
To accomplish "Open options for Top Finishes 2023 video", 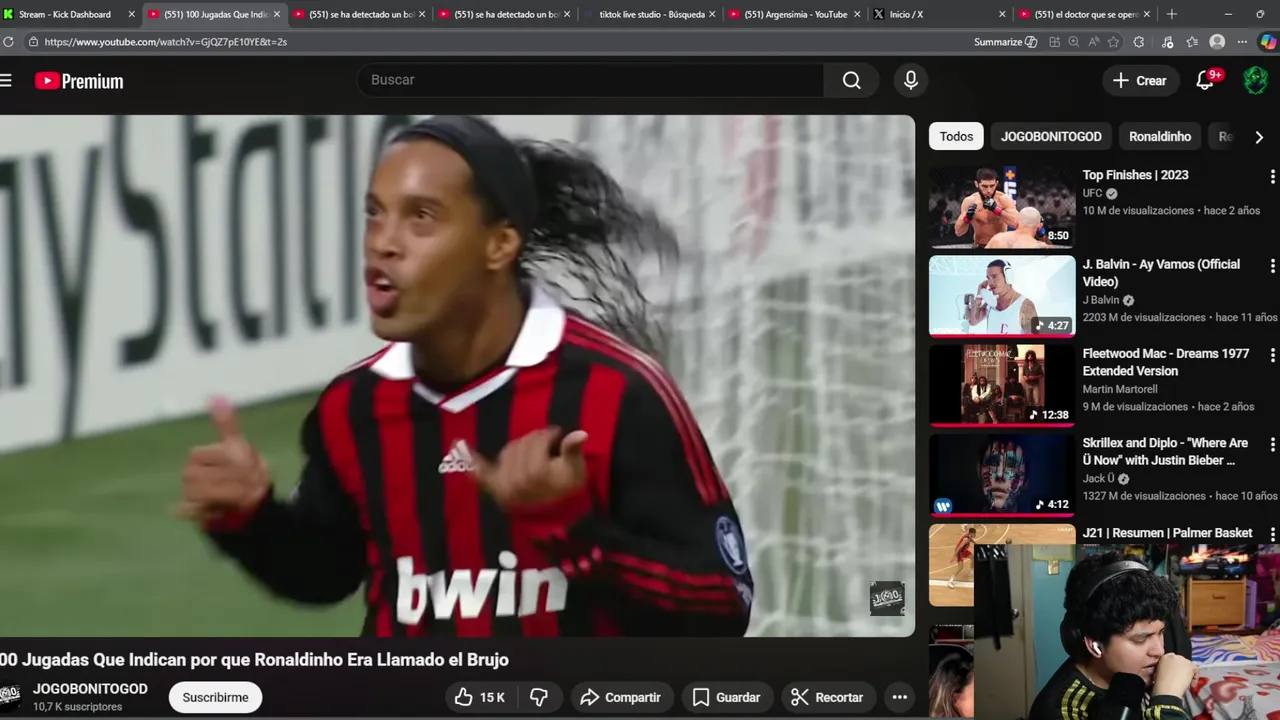I will tap(1272, 177).
